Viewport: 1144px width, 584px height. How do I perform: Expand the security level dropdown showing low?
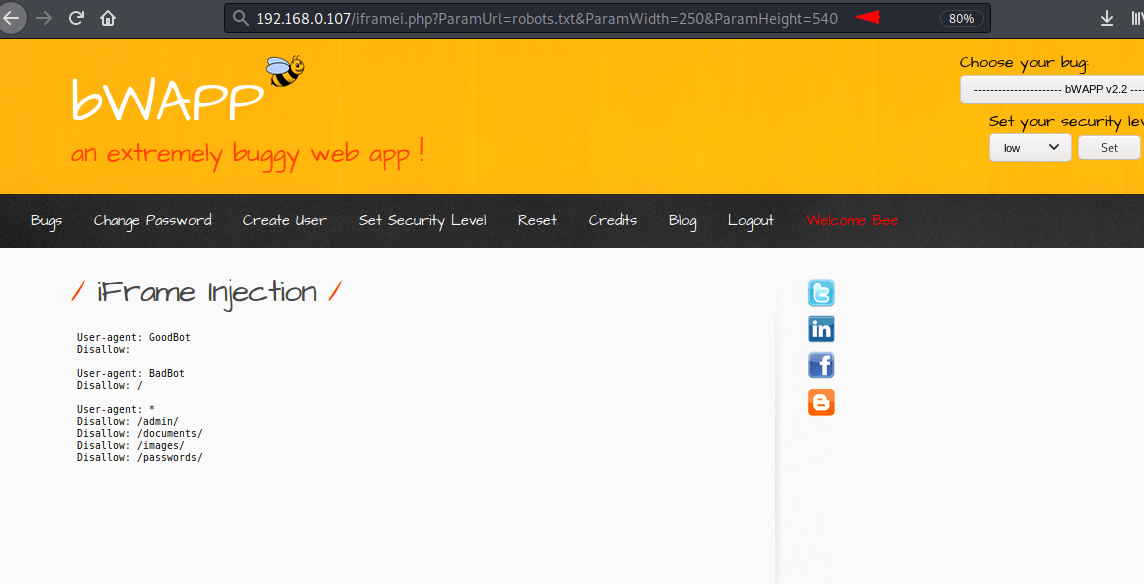pyautogui.click(x=1029, y=147)
